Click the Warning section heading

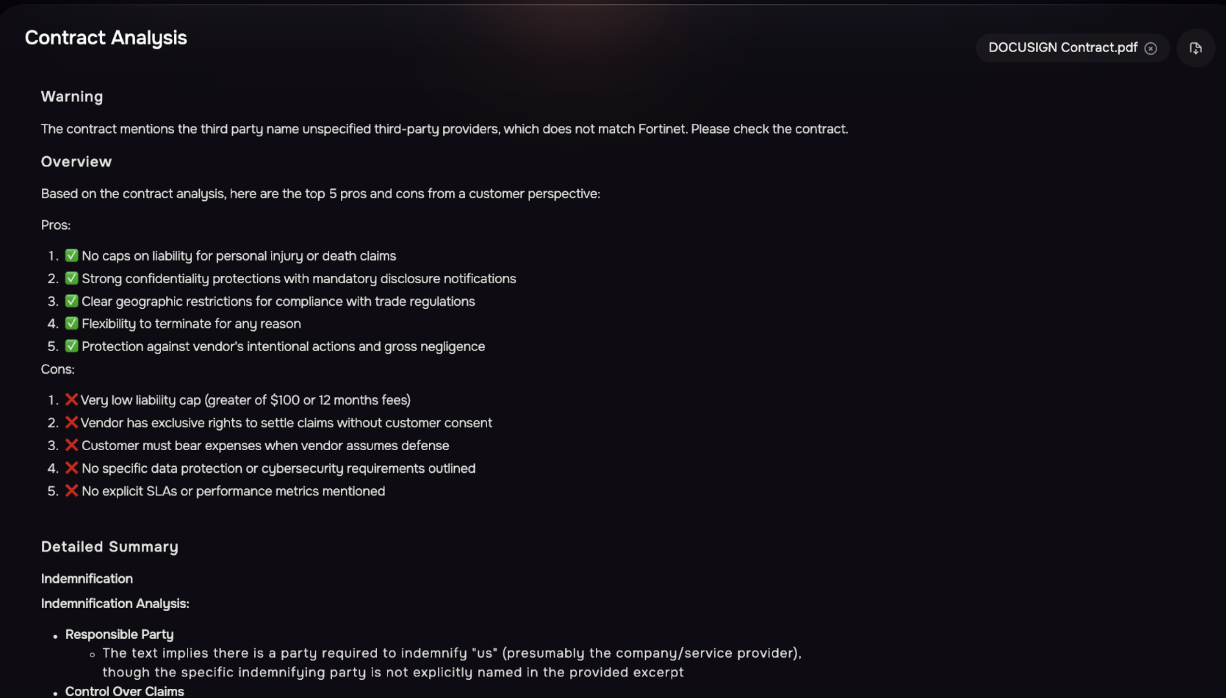point(72,97)
